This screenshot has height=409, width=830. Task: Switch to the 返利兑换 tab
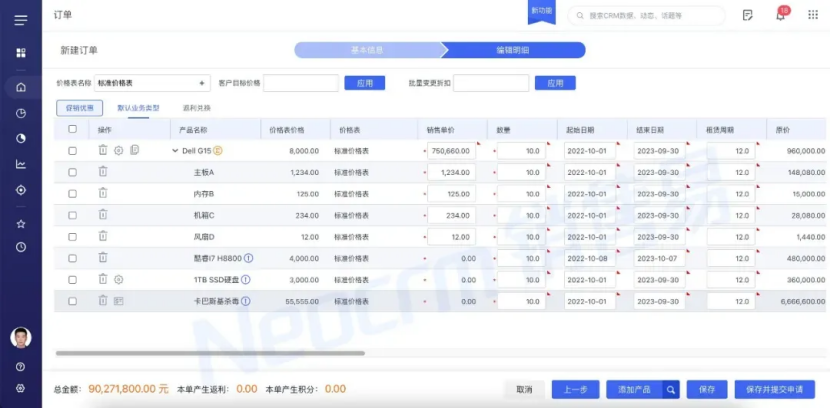[x=196, y=108]
